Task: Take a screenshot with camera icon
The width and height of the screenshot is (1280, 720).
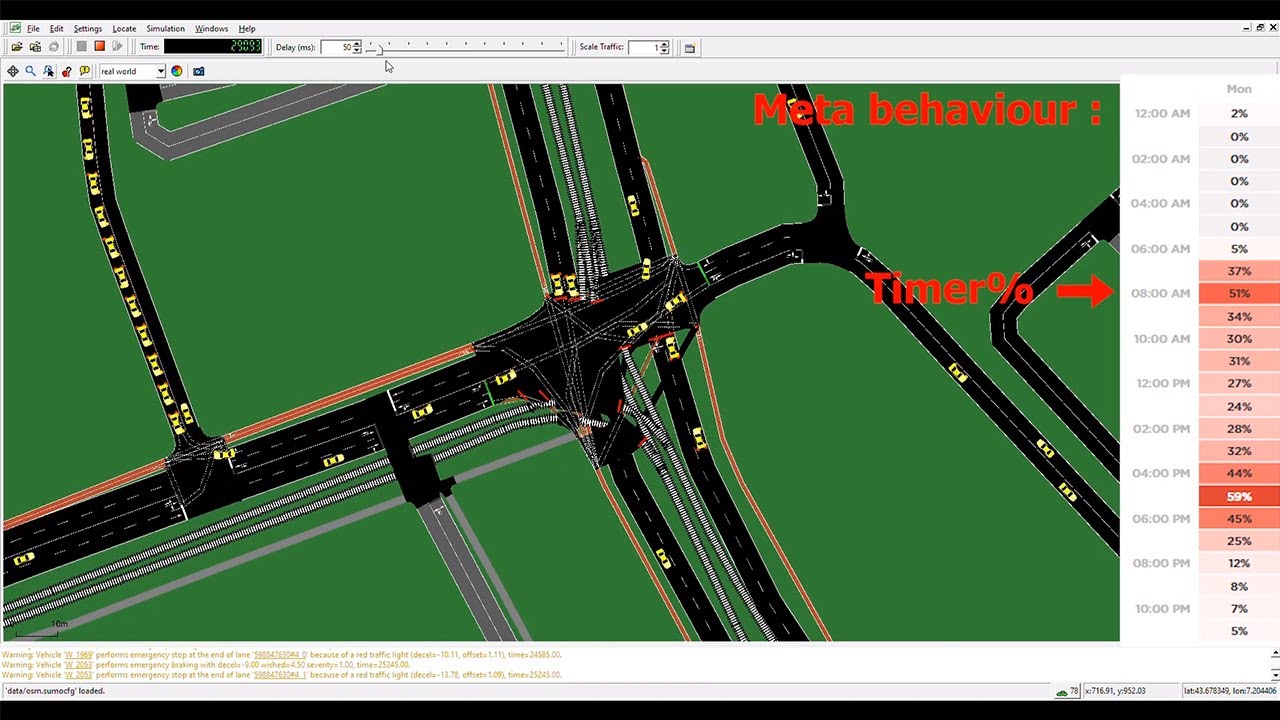Action: [x=199, y=71]
